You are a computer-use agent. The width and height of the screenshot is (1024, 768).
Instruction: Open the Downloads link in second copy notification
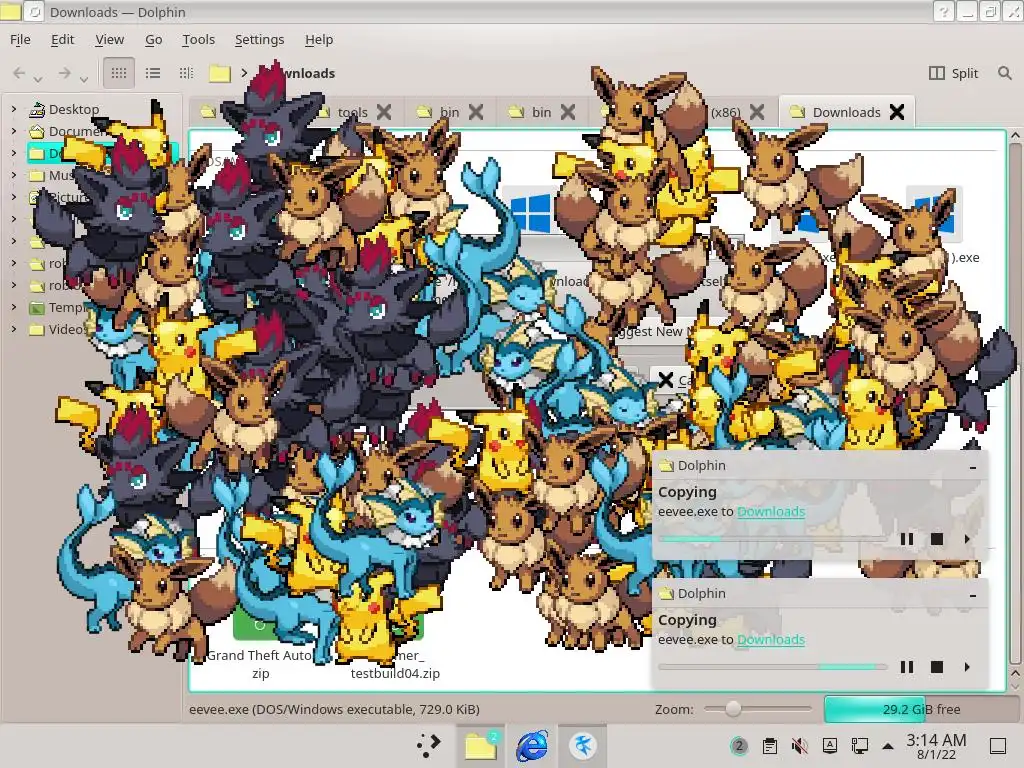click(771, 639)
